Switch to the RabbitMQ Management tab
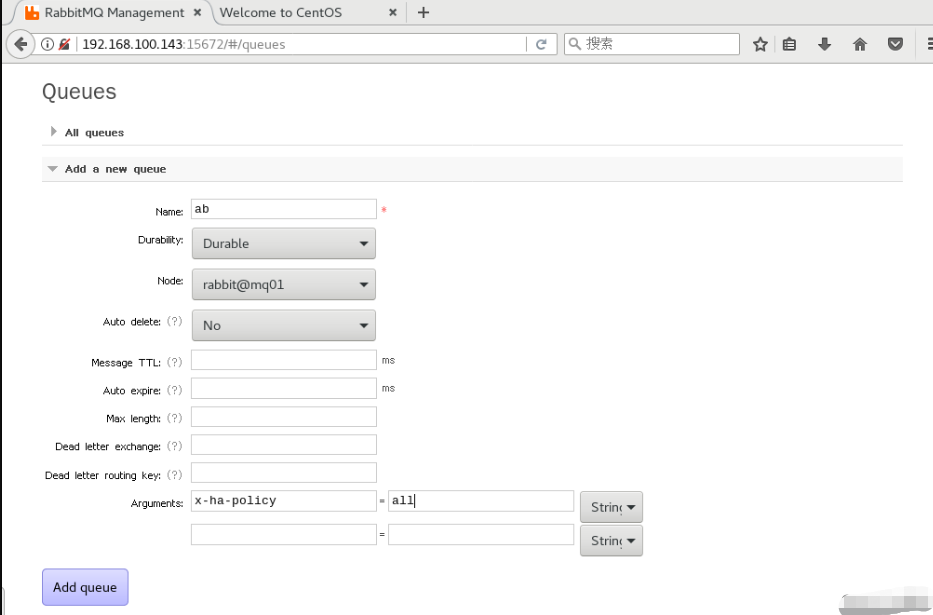This screenshot has width=933, height=615. [114, 12]
